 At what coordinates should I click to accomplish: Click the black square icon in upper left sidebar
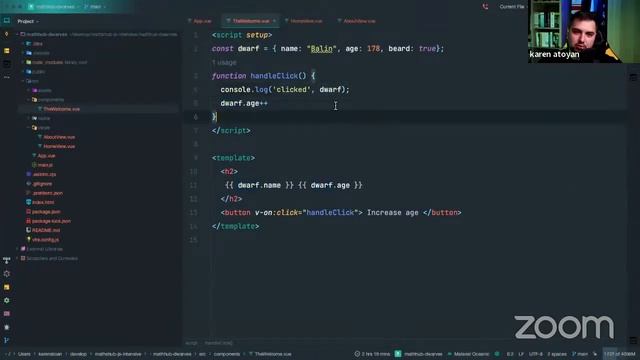(x=7, y=64)
